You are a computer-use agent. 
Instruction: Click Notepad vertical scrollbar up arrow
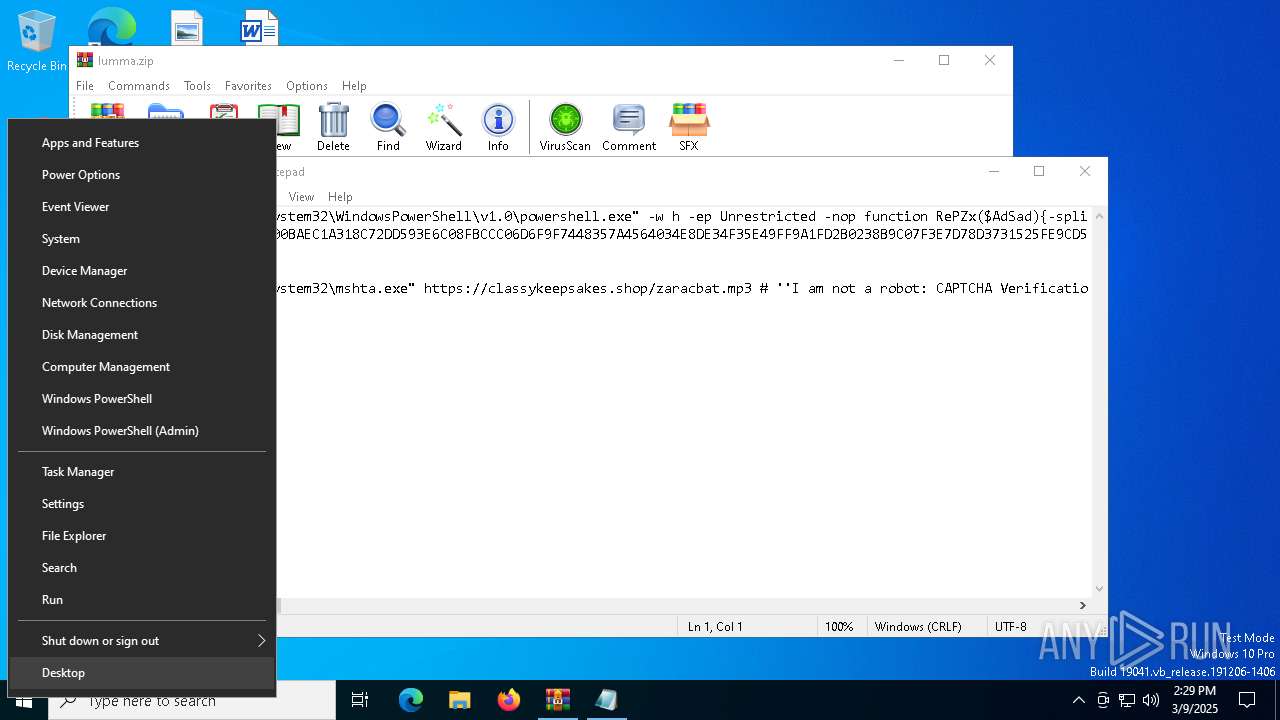point(1099,216)
